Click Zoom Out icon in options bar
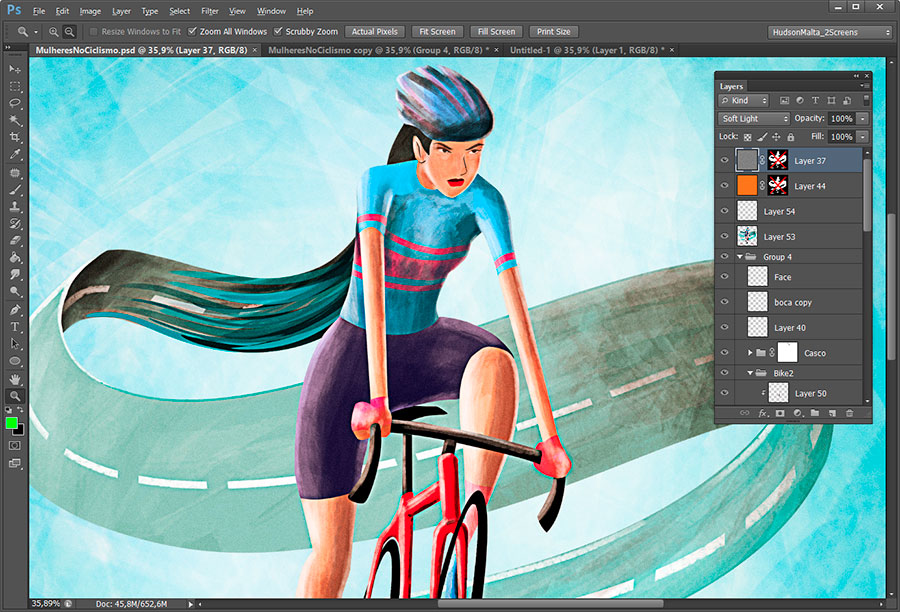The width and height of the screenshot is (900, 612). (x=69, y=32)
